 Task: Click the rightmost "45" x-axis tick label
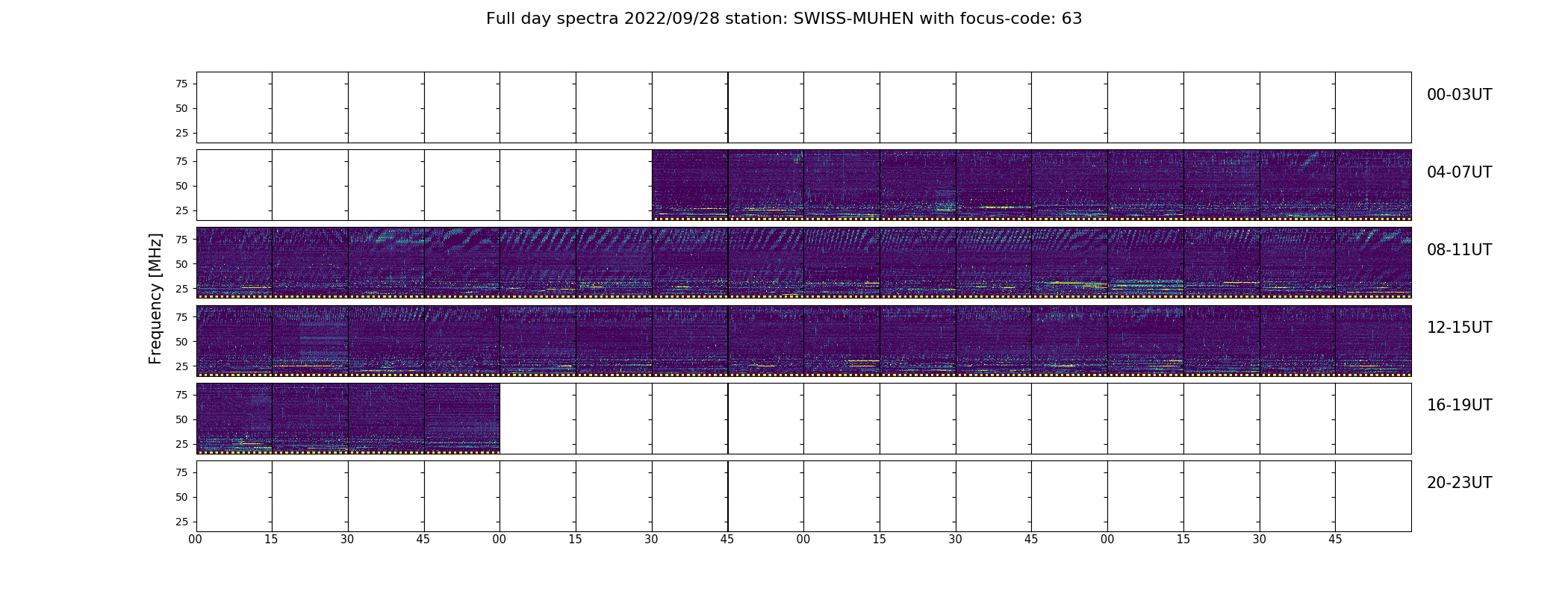click(x=1335, y=540)
